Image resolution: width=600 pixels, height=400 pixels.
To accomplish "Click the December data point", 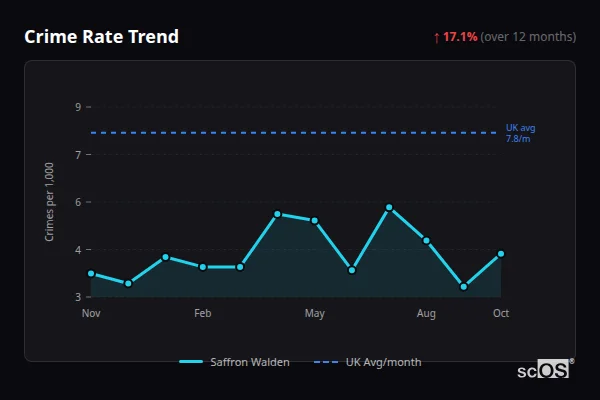I will 128,284.
